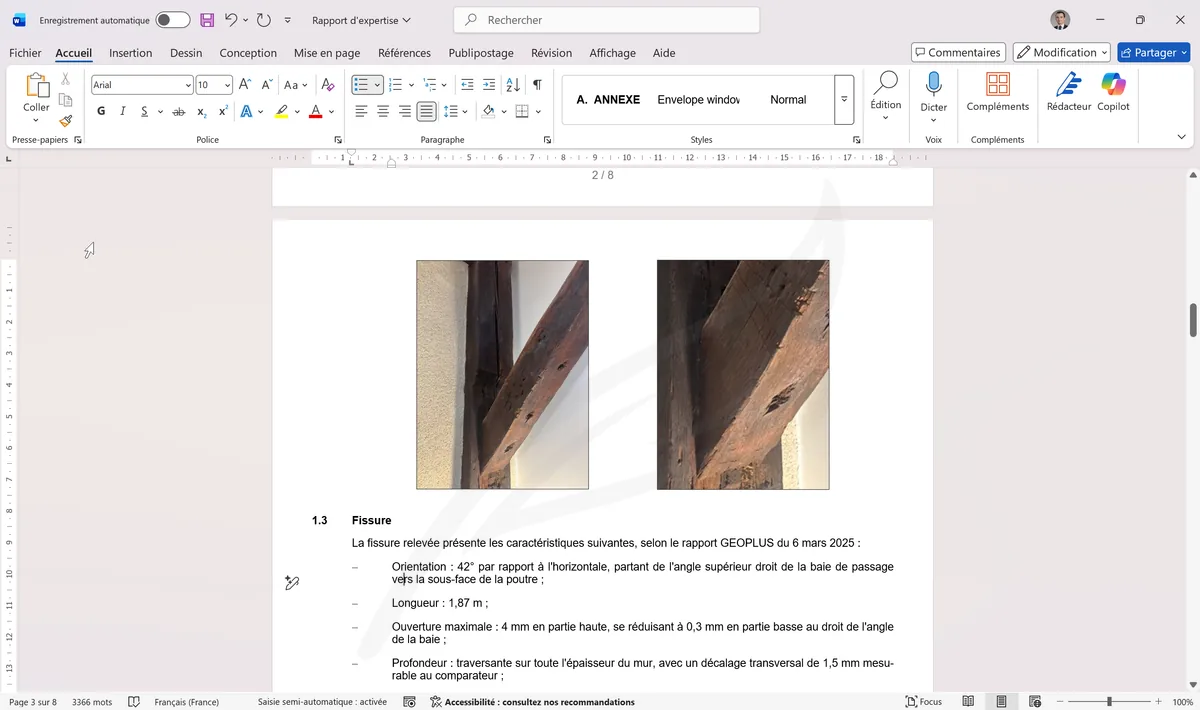
Task: Start voice dictation with Dicter
Action: tap(933, 94)
